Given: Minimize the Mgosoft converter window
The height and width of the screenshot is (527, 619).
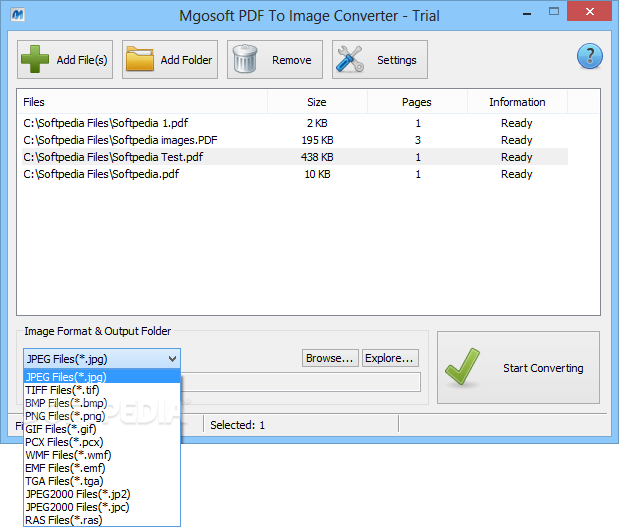Looking at the screenshot, I should (527, 14).
